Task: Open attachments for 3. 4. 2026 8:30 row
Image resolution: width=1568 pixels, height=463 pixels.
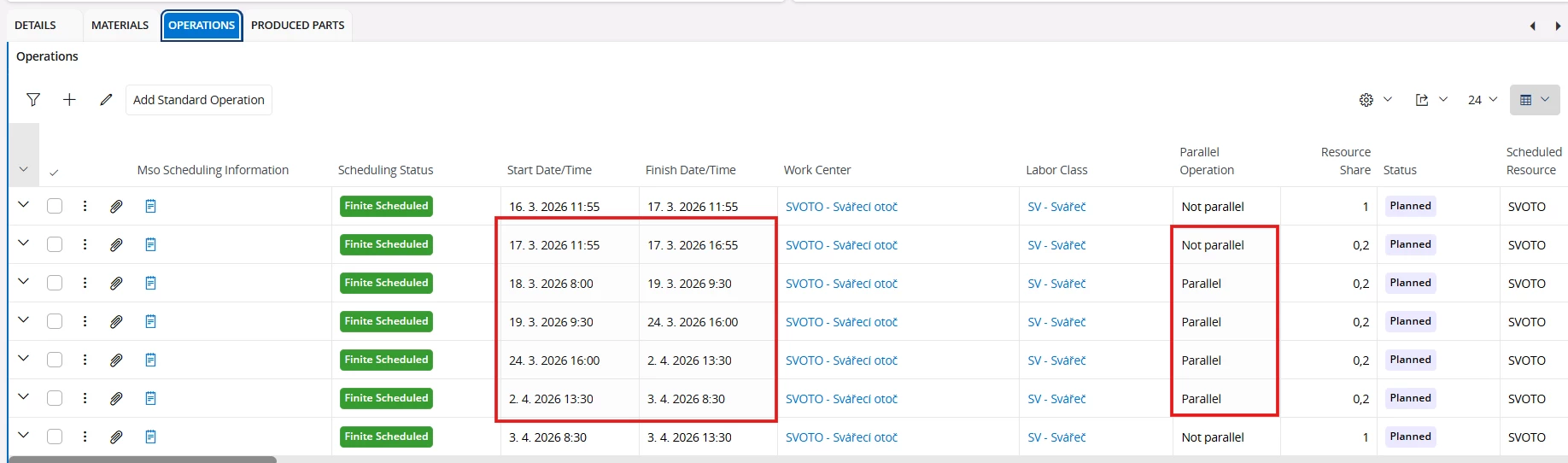Action: click(116, 437)
